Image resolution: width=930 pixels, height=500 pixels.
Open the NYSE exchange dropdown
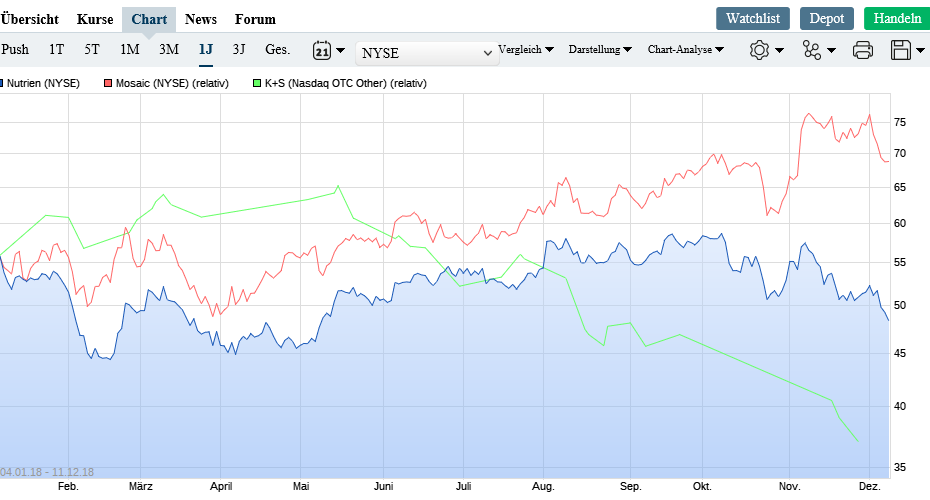[x=427, y=53]
